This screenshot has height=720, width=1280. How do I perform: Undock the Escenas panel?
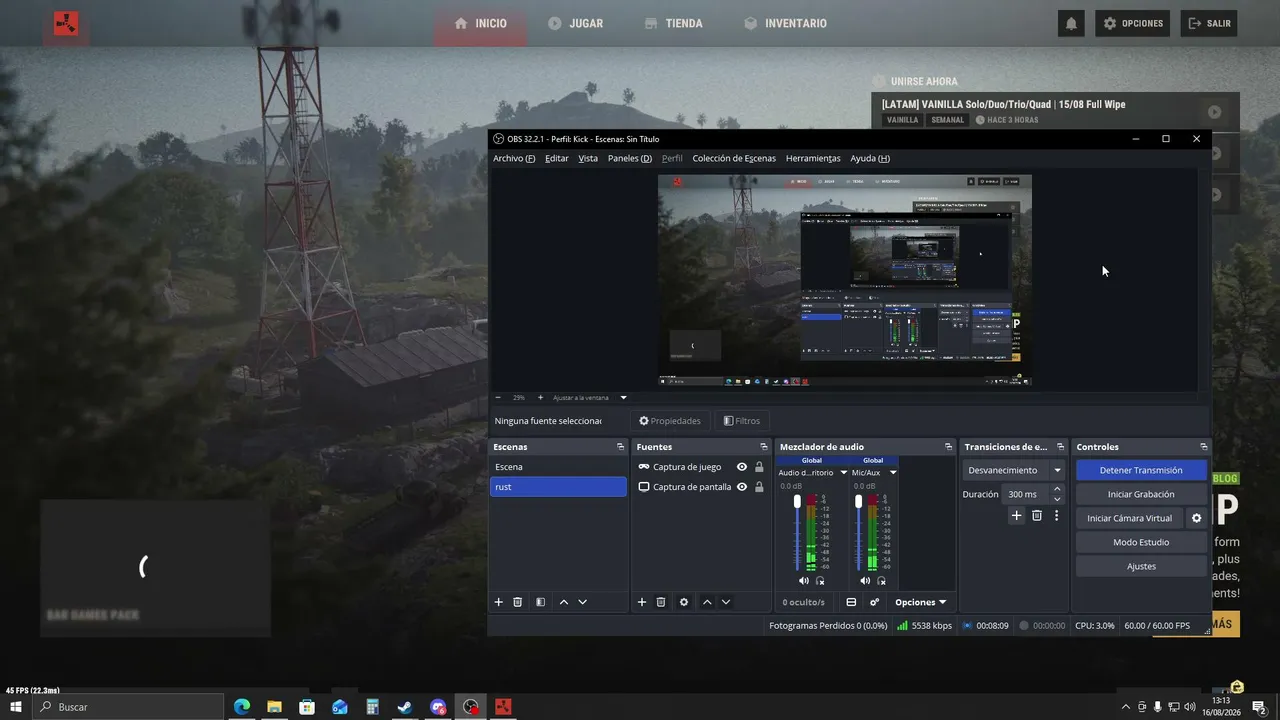pyautogui.click(x=620, y=447)
